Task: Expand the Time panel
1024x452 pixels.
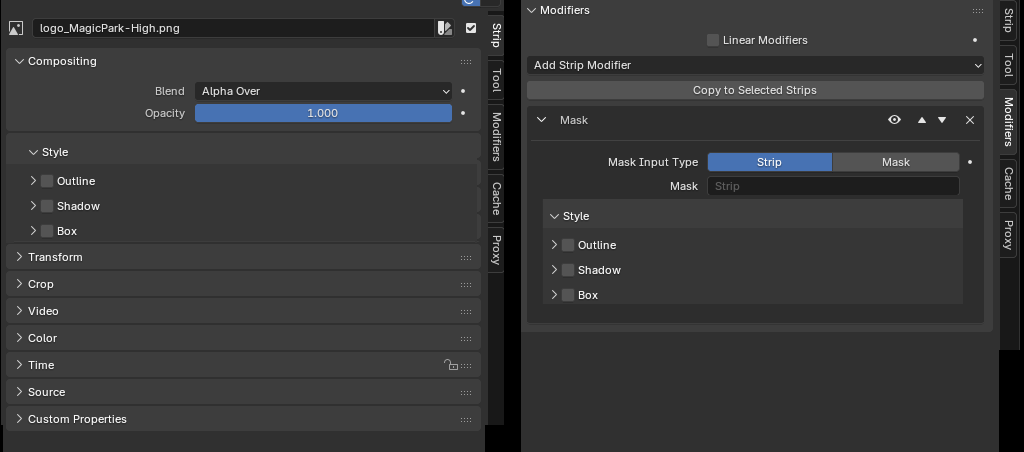Action: (x=19, y=364)
